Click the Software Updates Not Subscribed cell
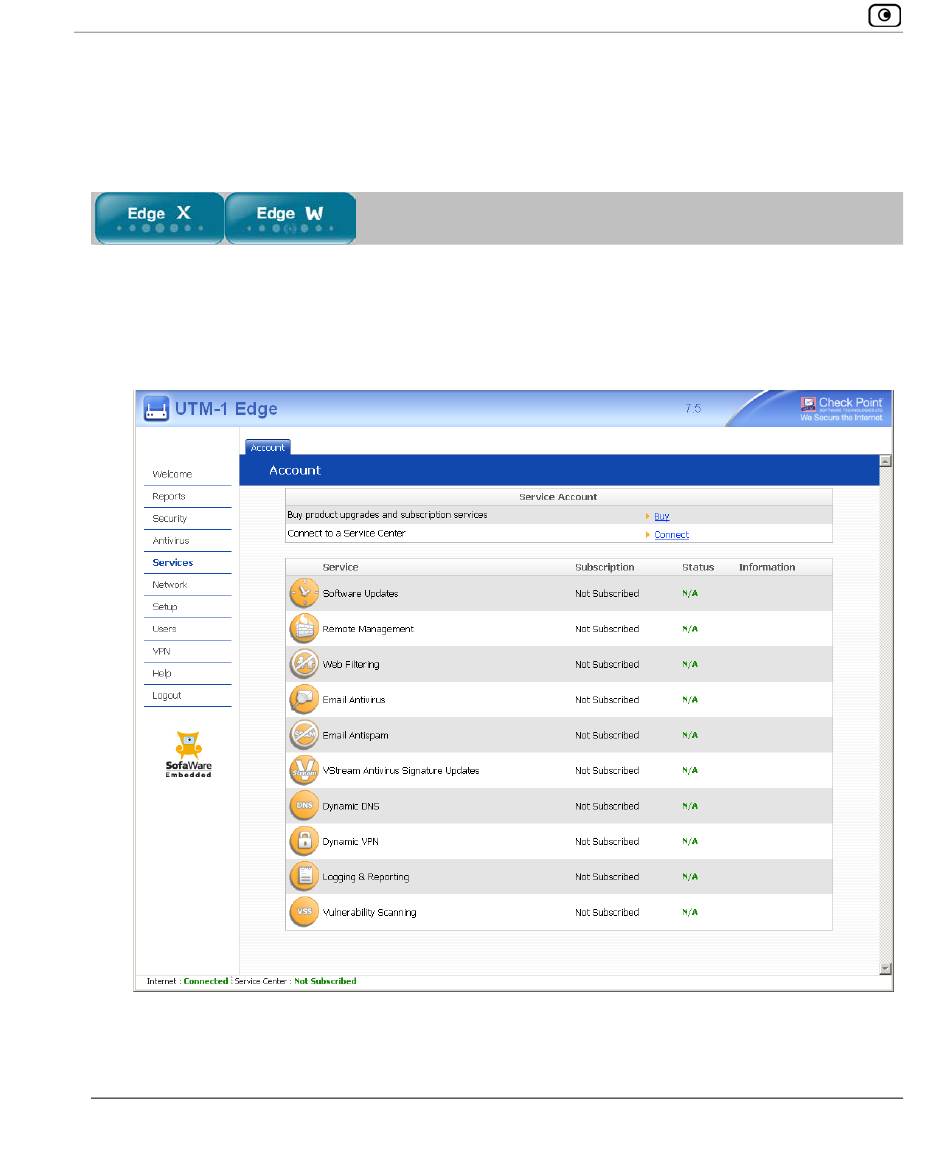The image size is (950, 1176). click(x=607, y=593)
